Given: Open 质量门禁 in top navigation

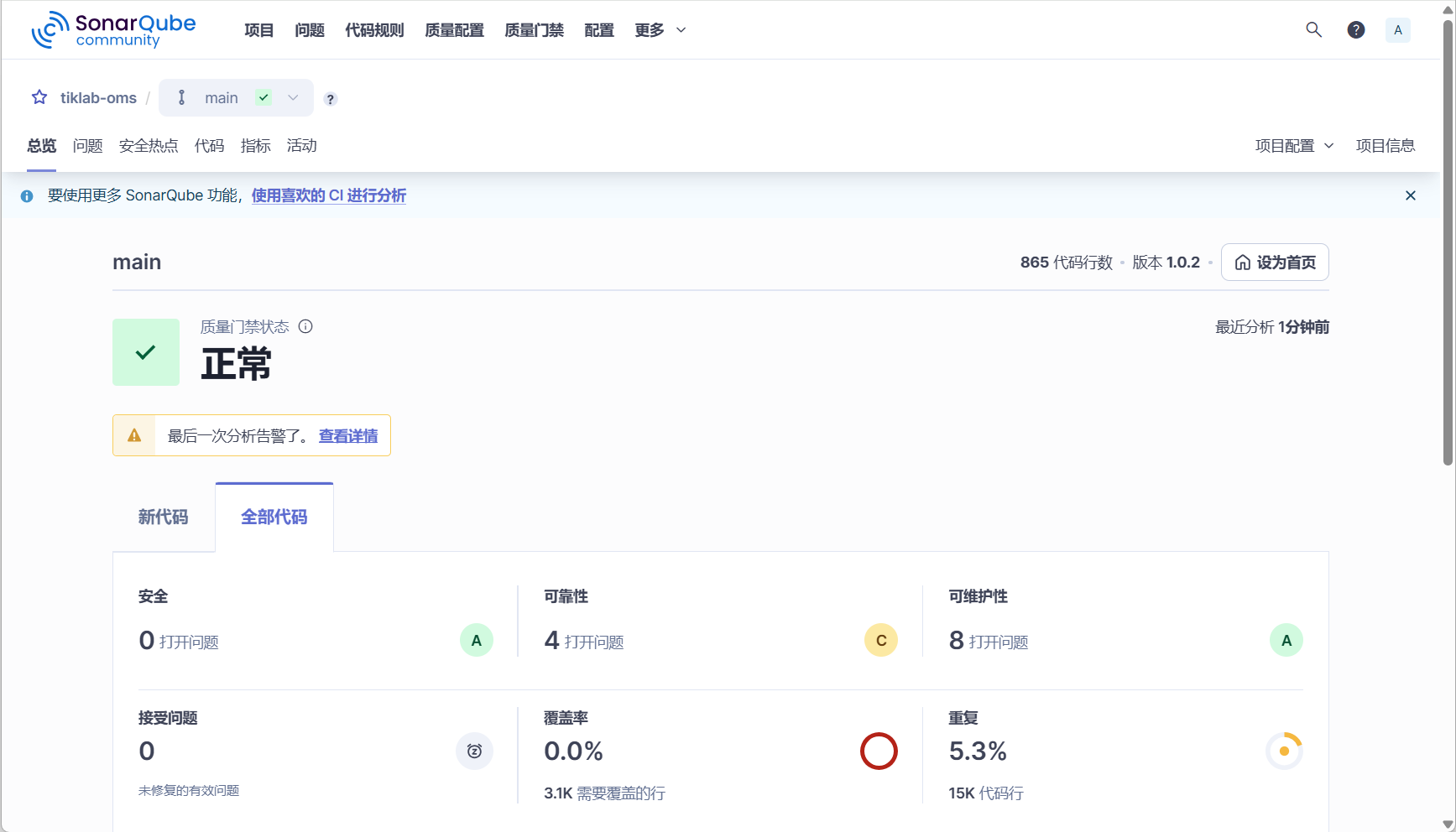Looking at the screenshot, I should click(x=534, y=30).
